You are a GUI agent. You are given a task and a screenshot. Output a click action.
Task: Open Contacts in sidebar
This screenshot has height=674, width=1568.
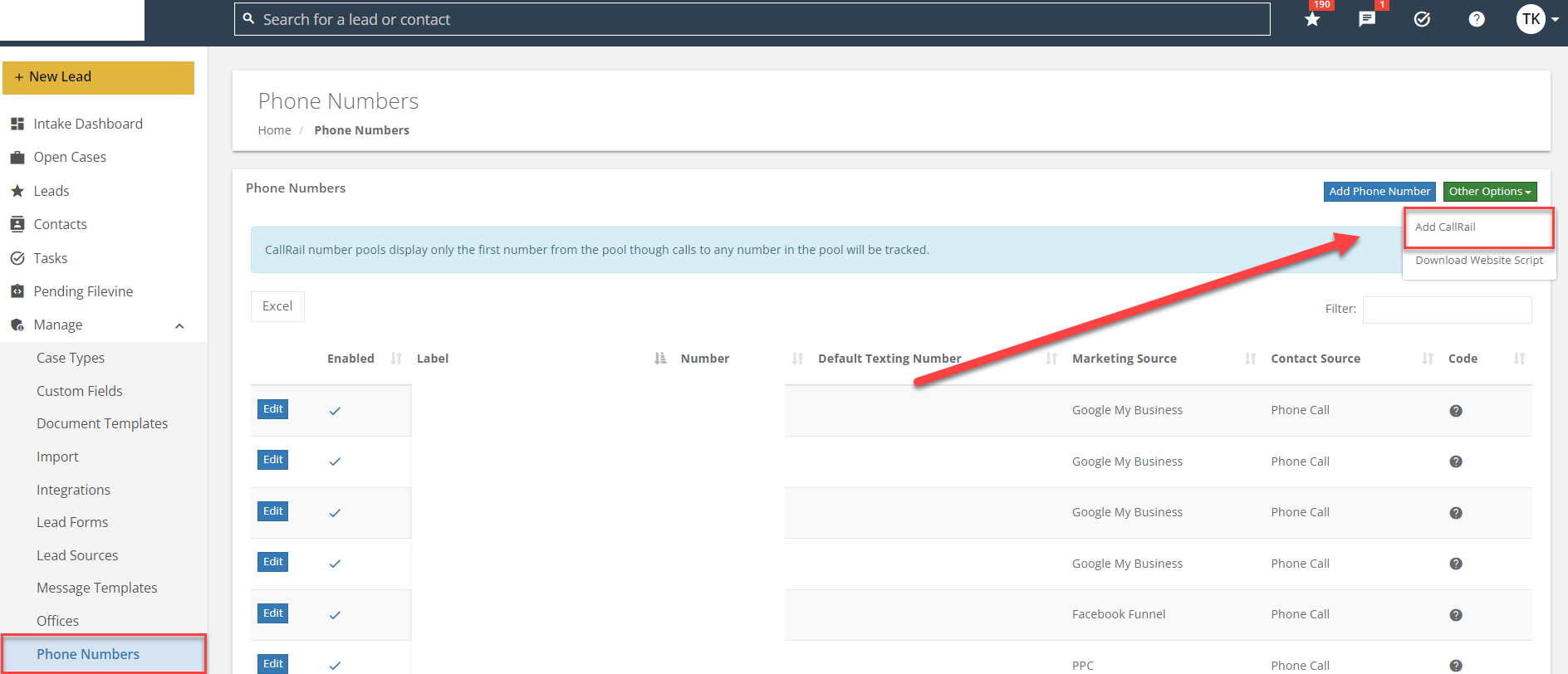click(60, 224)
